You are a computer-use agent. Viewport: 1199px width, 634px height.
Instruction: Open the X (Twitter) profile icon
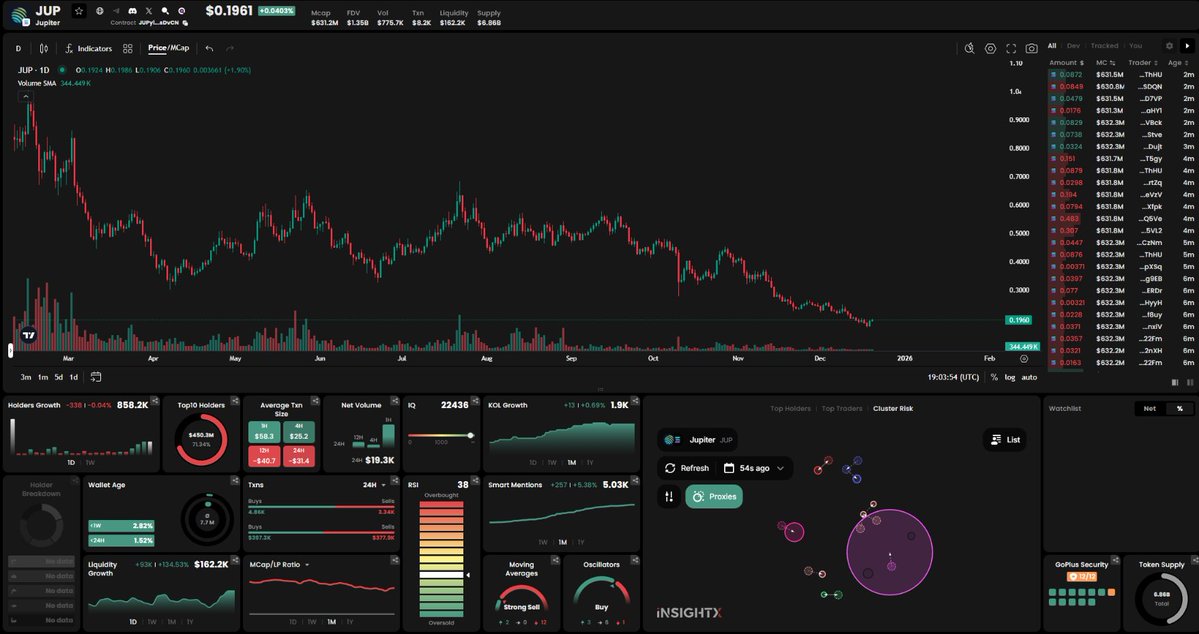148,11
